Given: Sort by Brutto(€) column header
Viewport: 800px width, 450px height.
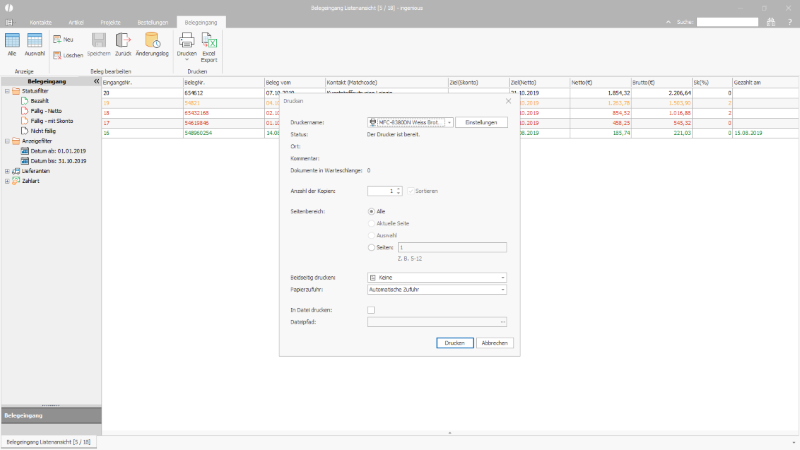Looking at the screenshot, I should click(661, 82).
